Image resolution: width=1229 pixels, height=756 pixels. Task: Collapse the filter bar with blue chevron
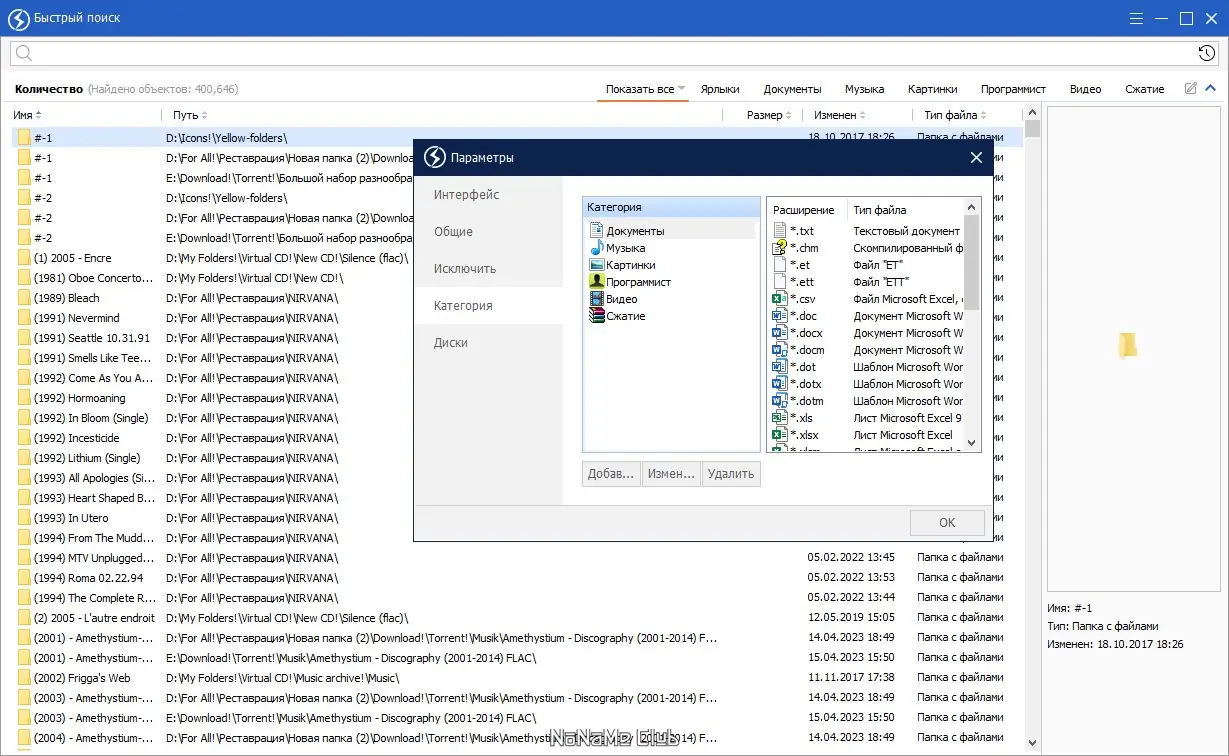coord(1210,88)
